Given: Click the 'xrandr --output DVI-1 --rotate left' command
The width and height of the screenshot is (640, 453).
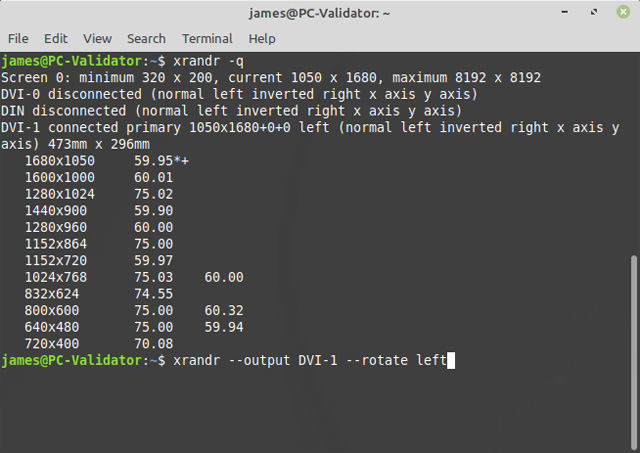Looking at the screenshot, I should (310, 361).
